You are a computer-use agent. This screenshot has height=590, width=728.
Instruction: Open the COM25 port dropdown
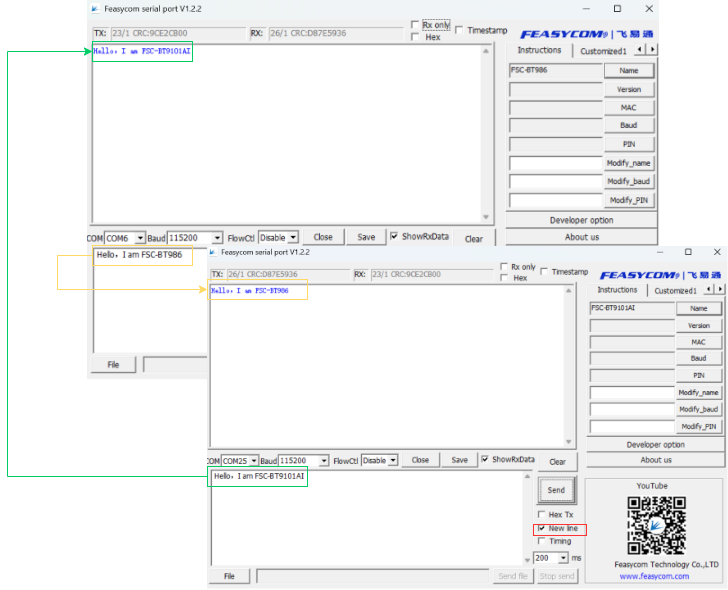254,461
